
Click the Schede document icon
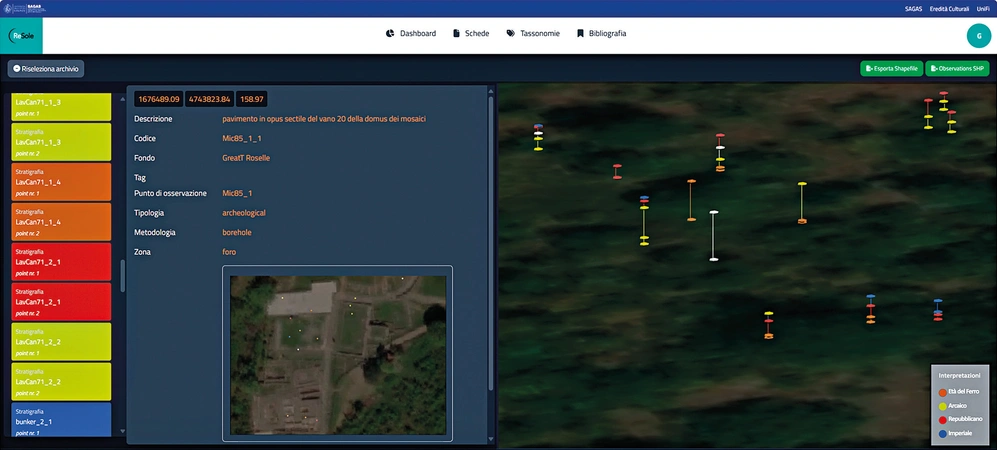click(x=456, y=34)
